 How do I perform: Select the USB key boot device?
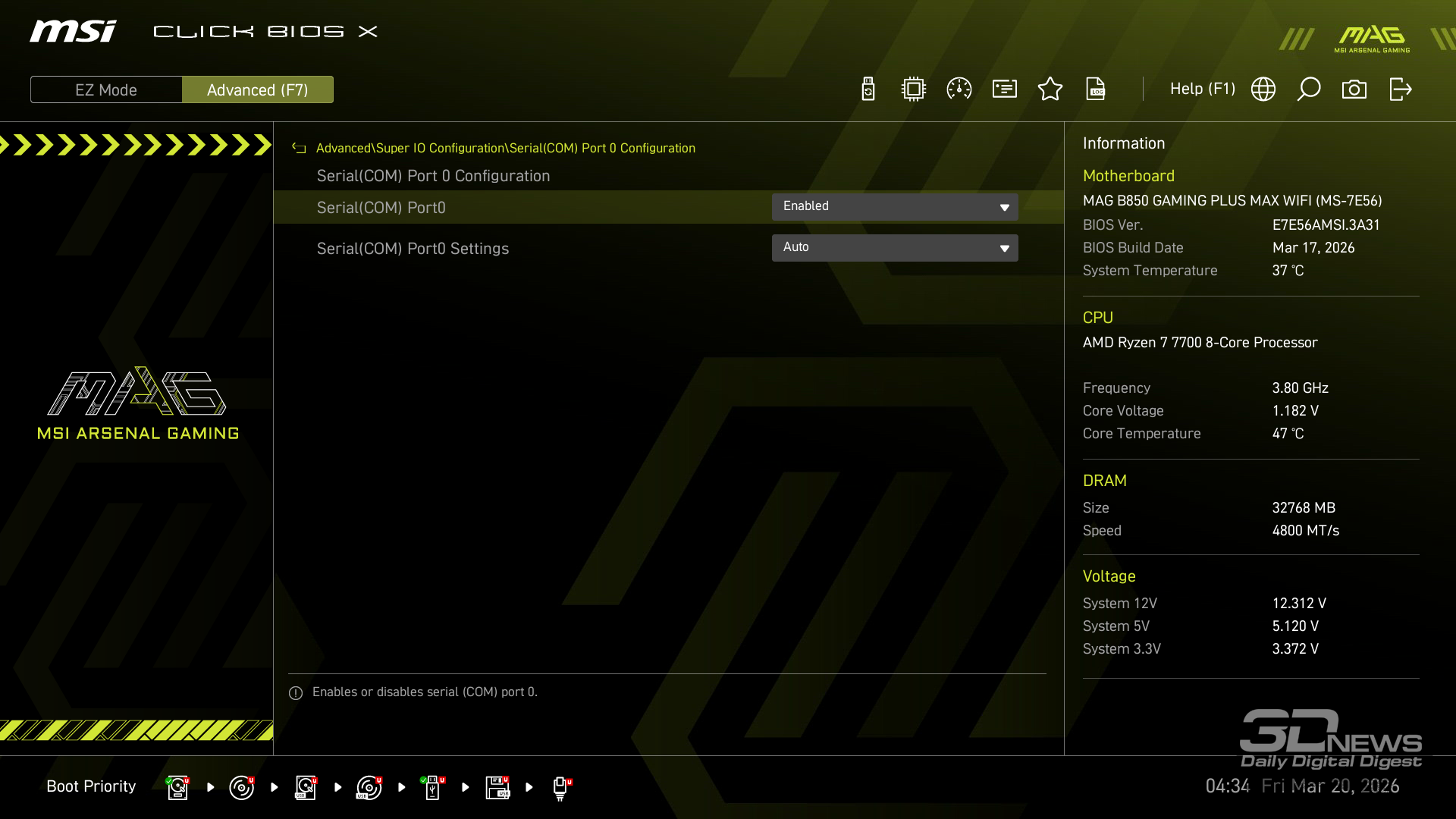coord(433,787)
